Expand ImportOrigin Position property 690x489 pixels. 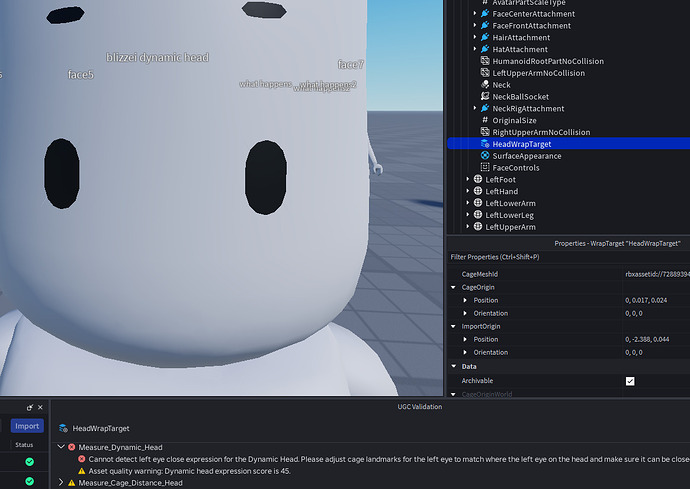(x=465, y=339)
